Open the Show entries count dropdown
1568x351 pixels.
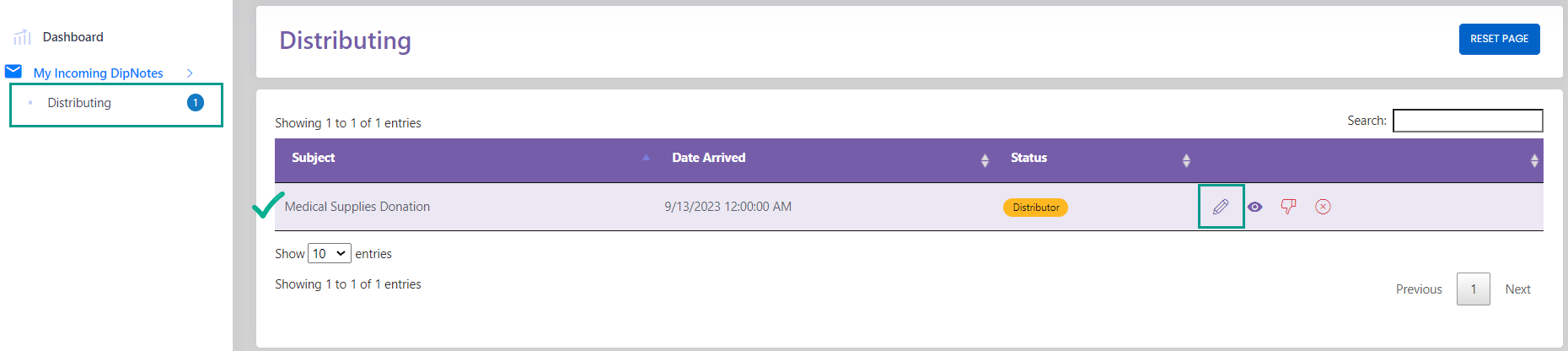(330, 253)
